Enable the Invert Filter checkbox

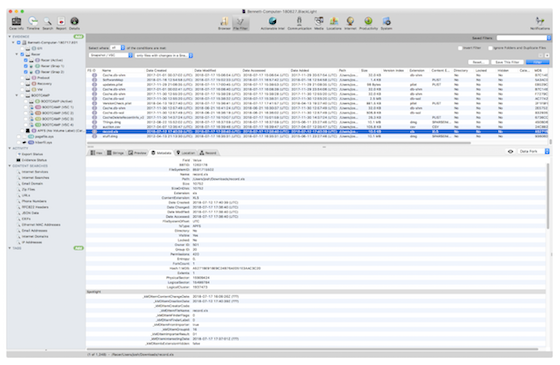click(x=460, y=48)
